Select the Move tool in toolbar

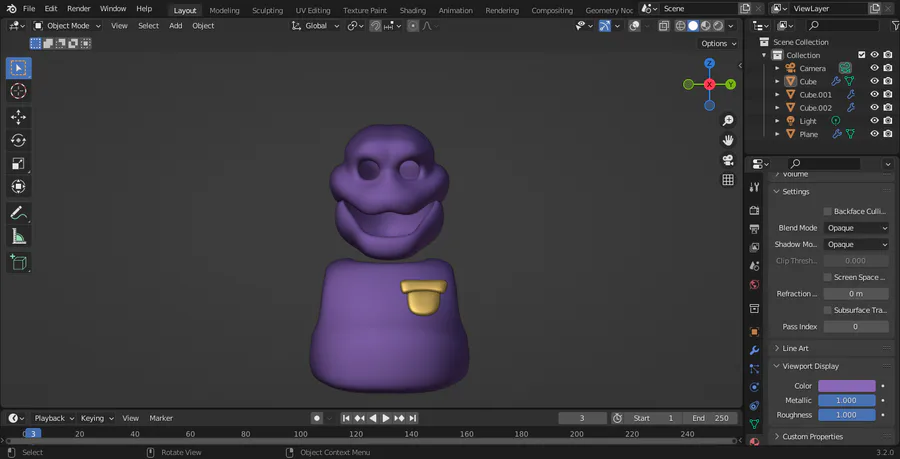18,117
